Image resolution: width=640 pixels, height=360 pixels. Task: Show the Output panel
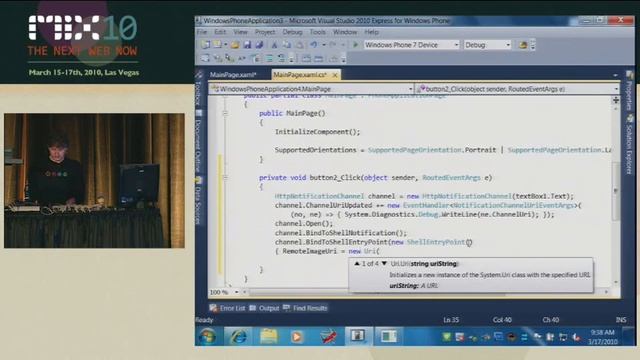tap(264, 308)
